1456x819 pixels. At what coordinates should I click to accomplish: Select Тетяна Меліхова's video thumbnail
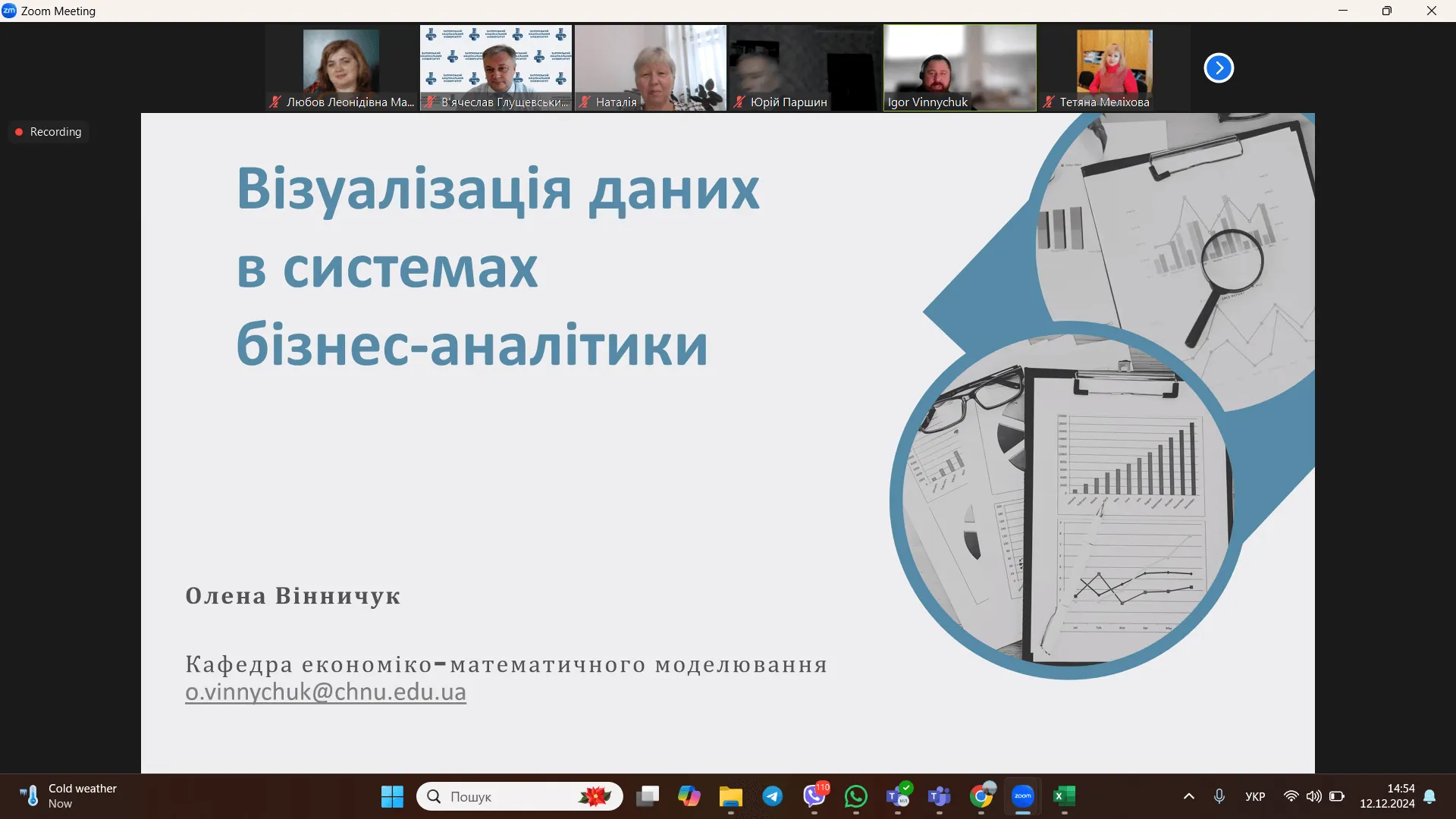click(1113, 68)
